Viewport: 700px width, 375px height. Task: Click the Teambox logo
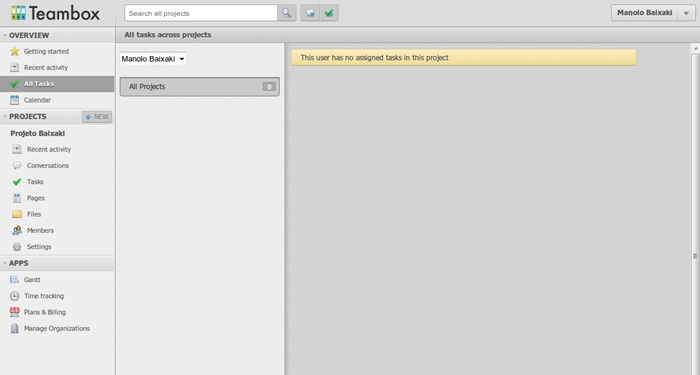pyautogui.click(x=55, y=13)
